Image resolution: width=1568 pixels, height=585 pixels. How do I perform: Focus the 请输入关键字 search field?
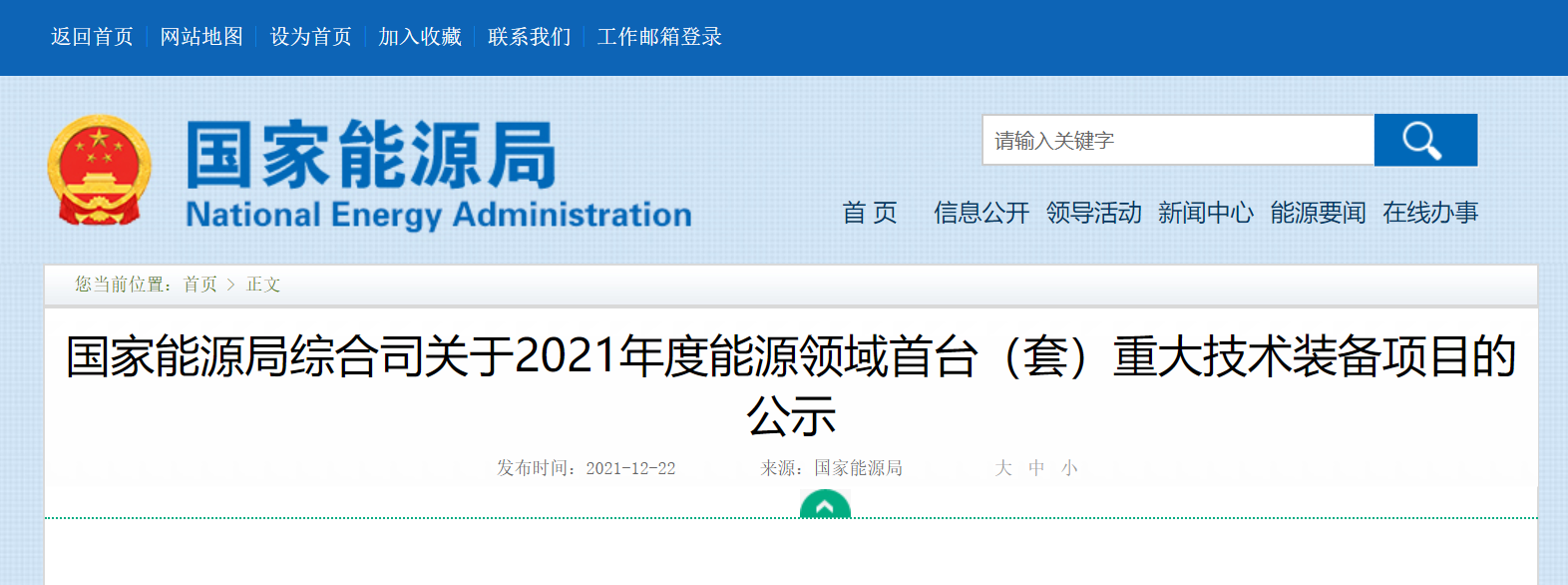tap(1179, 140)
